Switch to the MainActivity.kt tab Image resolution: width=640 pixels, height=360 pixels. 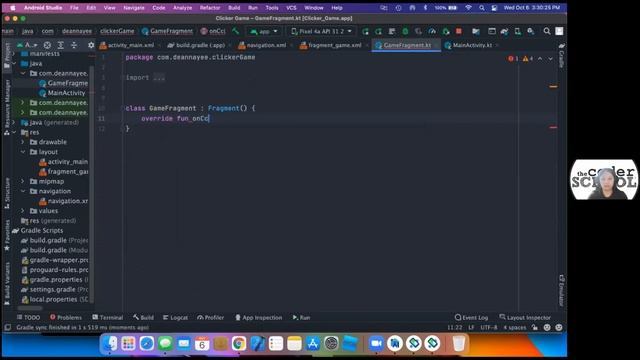pyautogui.click(x=471, y=45)
